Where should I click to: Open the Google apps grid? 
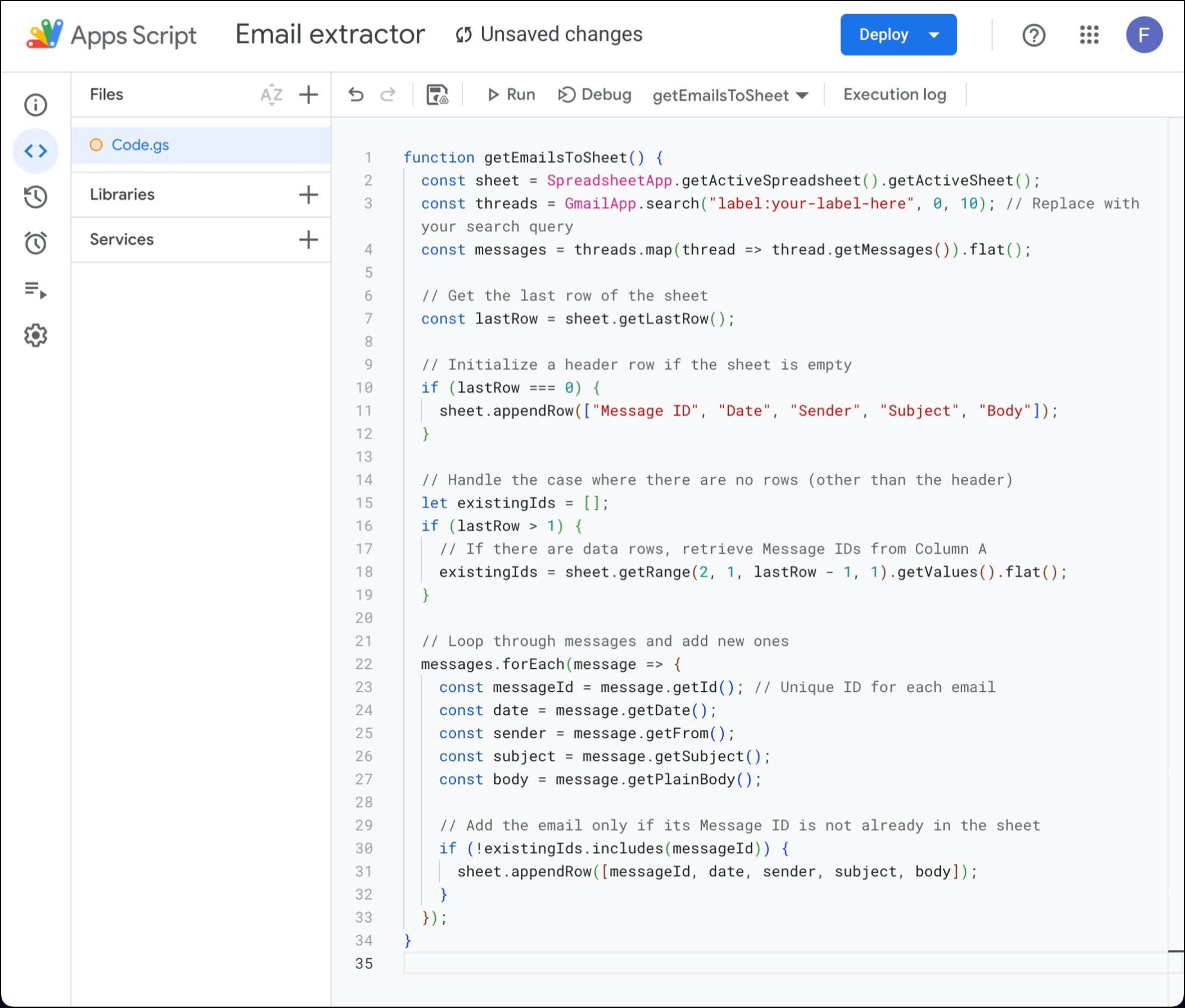1089,35
